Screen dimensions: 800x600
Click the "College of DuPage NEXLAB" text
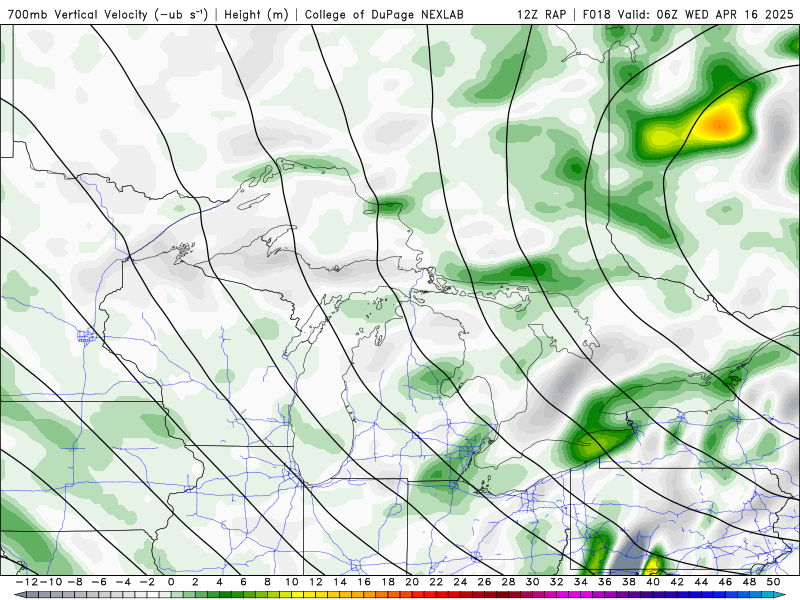click(x=384, y=14)
